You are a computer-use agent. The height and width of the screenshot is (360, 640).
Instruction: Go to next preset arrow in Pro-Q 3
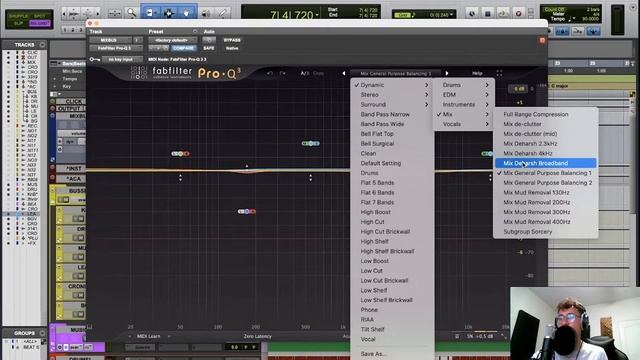click(447, 73)
